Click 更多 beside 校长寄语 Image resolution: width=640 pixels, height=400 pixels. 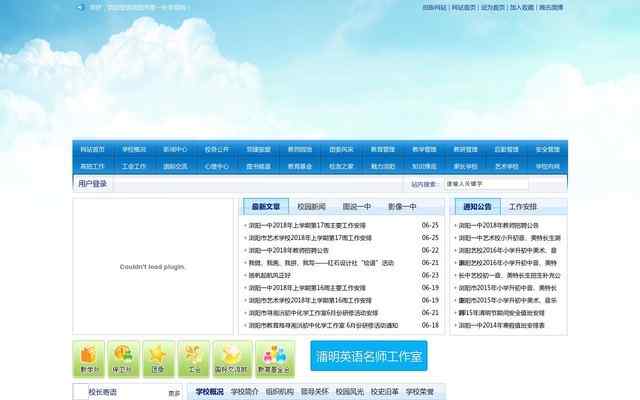174,393
